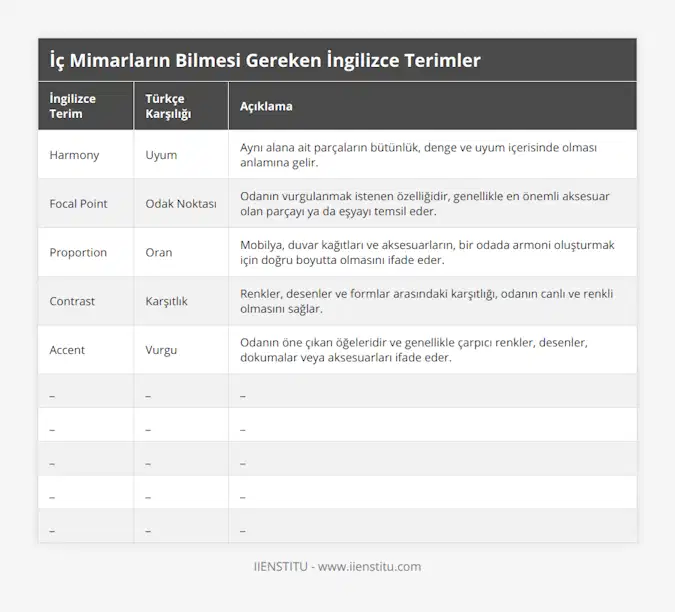Click the Harmony description starting with Aynı alana

pyautogui.click(x=418, y=155)
